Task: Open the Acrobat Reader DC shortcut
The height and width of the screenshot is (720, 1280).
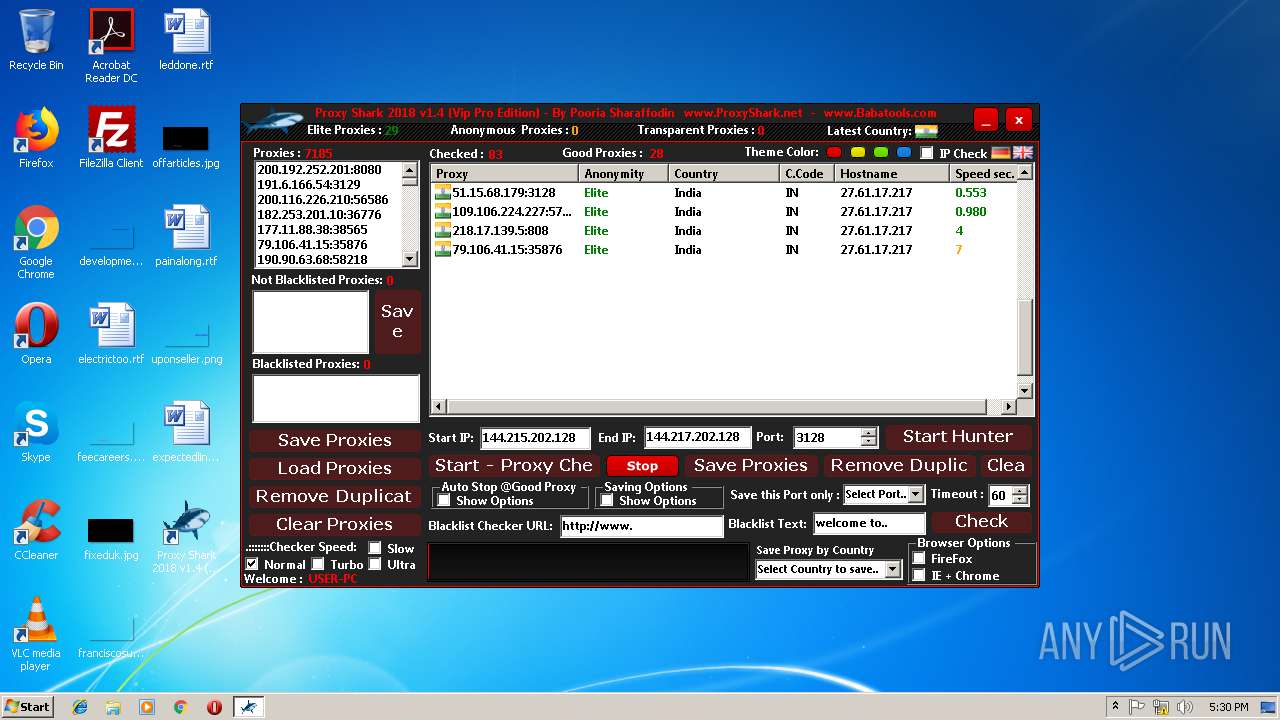Action: 111,46
